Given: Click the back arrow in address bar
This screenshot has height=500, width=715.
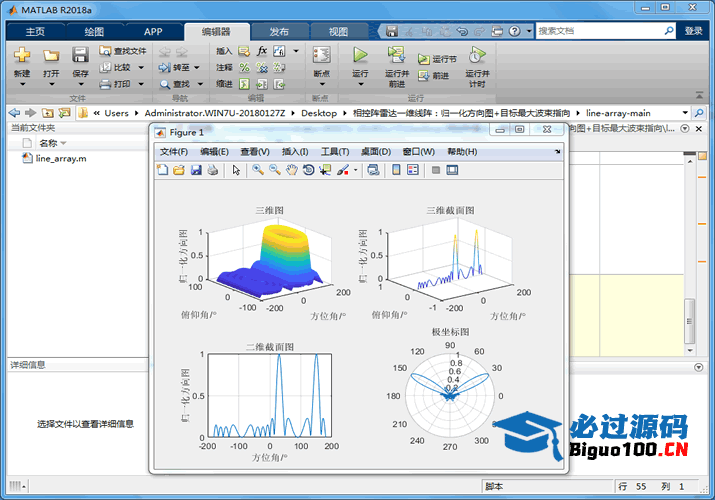Looking at the screenshot, I should (x=15, y=113).
